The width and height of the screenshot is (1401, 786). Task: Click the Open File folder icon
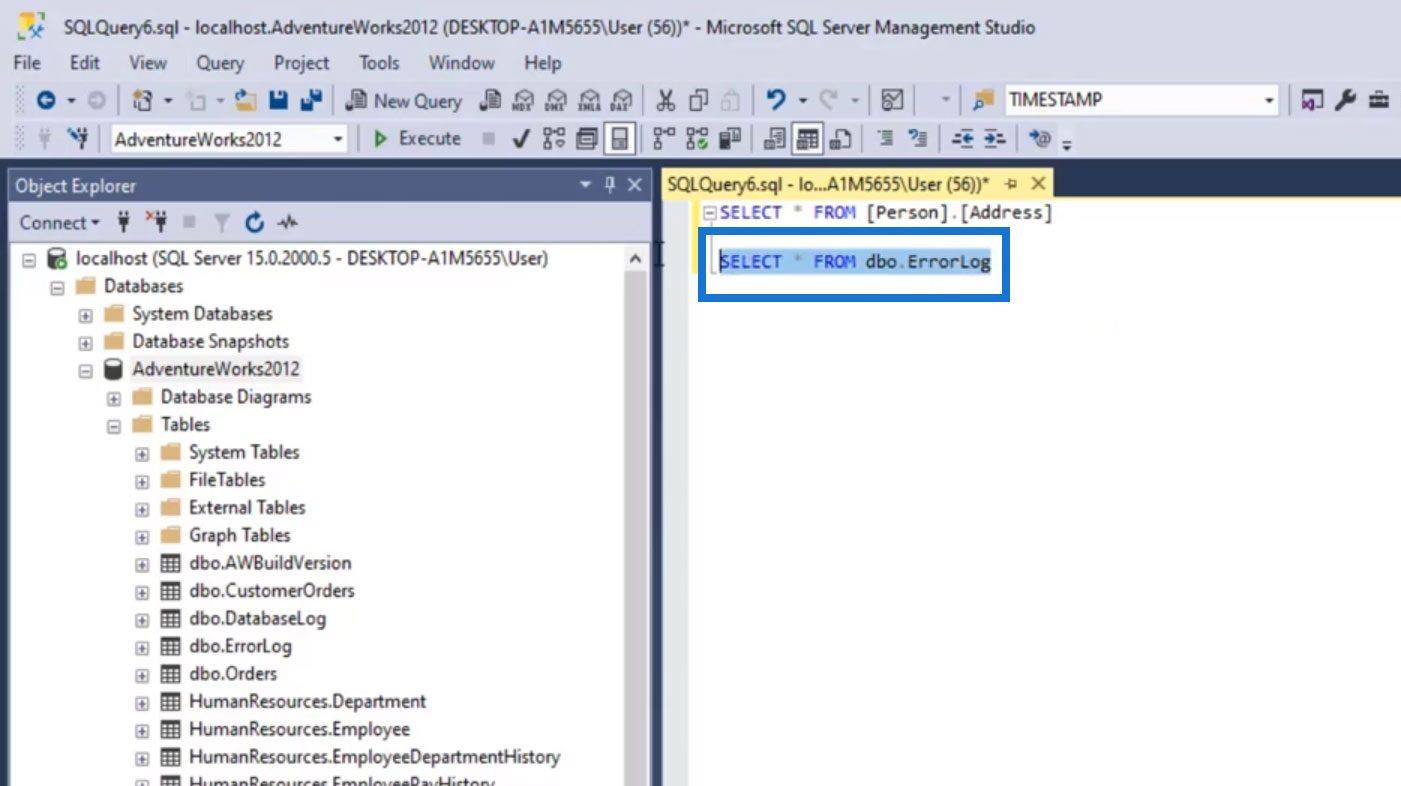(x=245, y=100)
